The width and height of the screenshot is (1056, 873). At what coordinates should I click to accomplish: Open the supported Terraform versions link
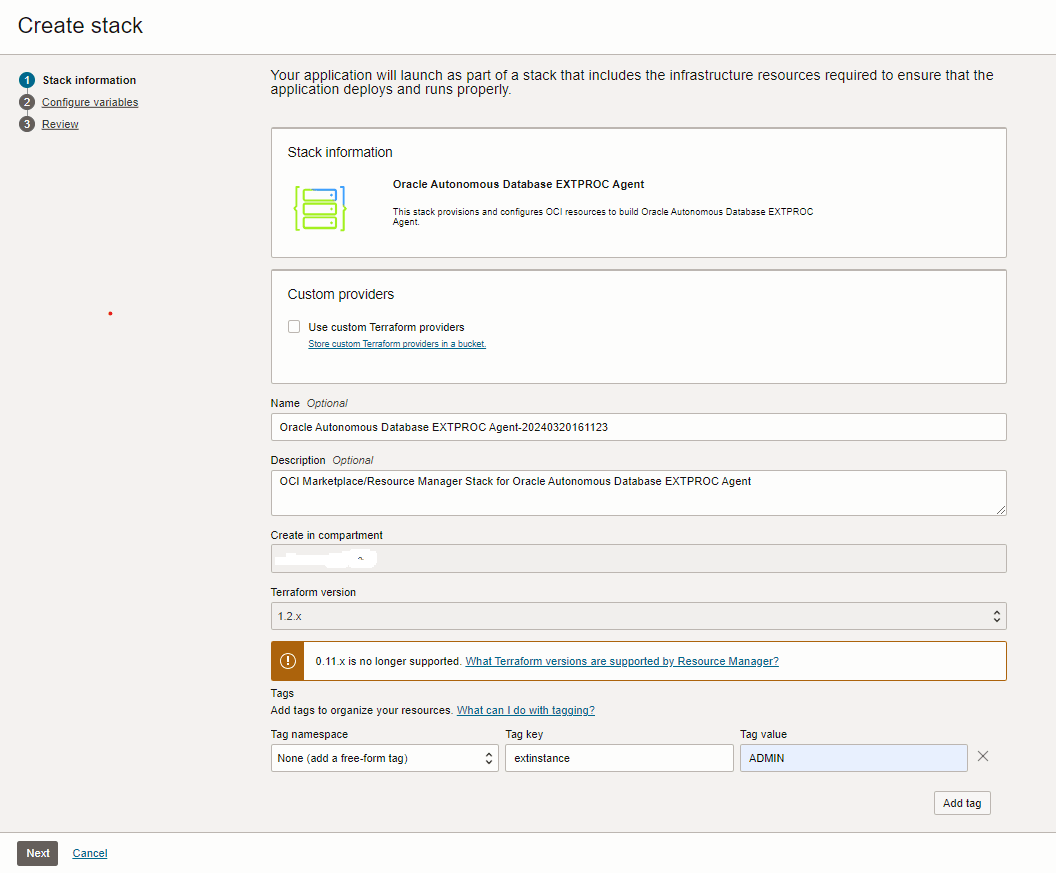pos(621,661)
